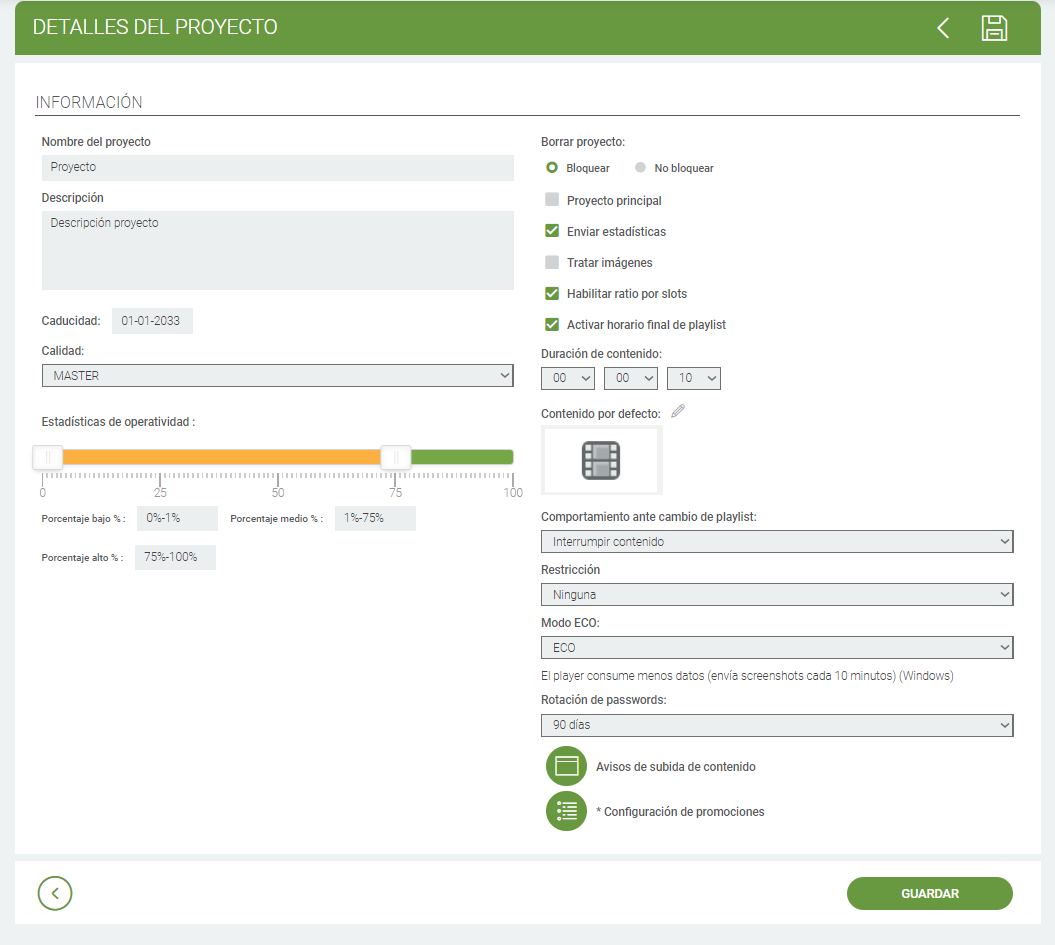Open Rotación de passwords dropdown
This screenshot has width=1055, height=945.
coord(777,725)
